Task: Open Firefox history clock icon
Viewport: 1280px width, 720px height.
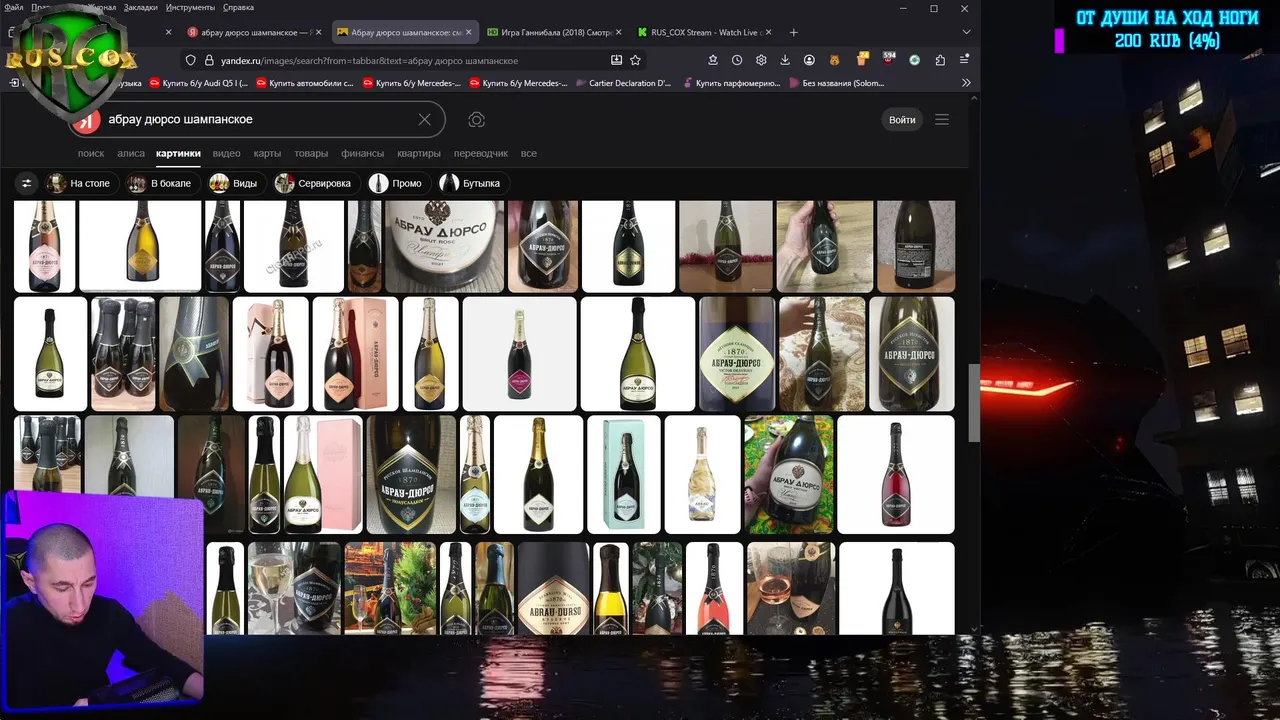Action: 737,60
